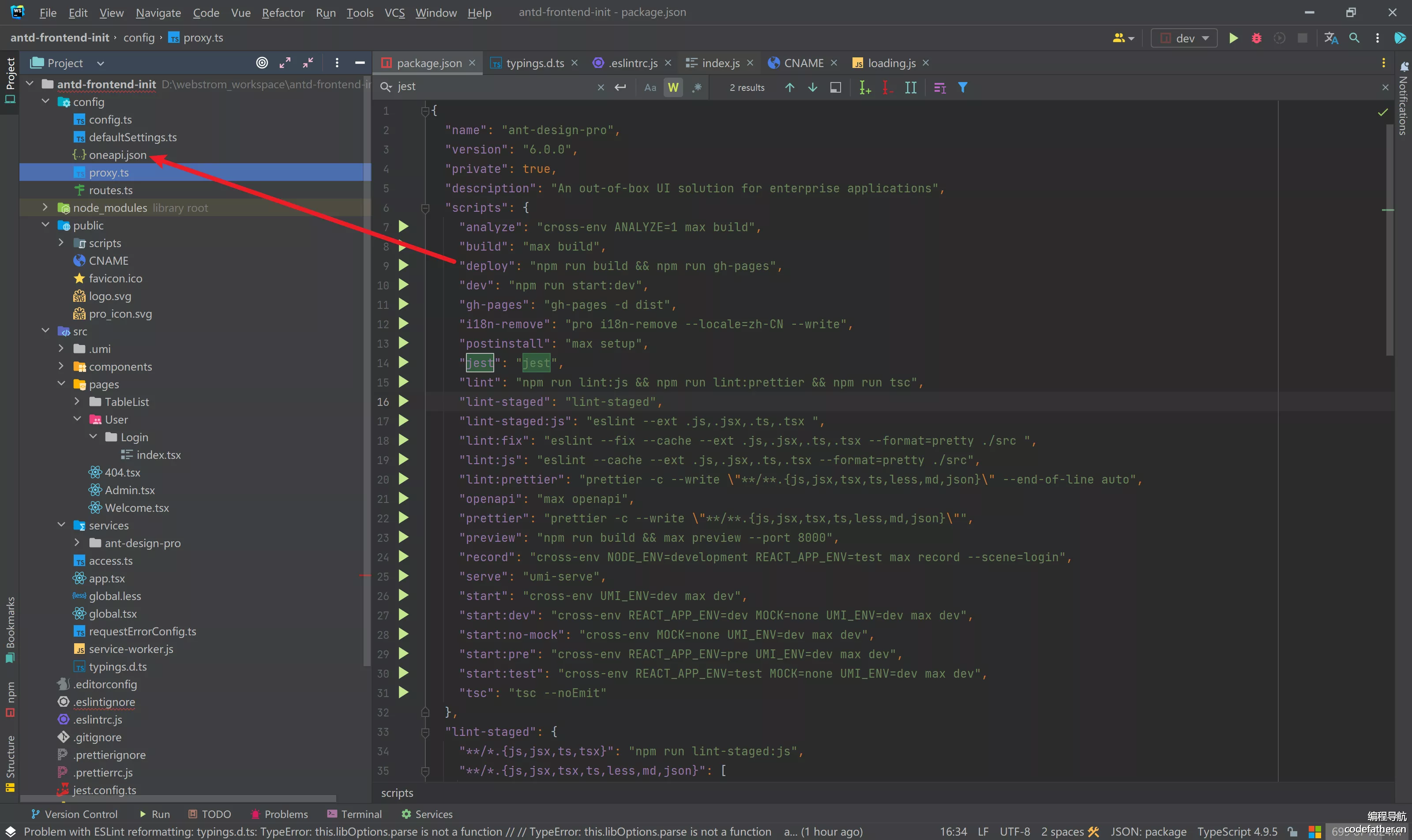Expand the scripts folder under public
This screenshot has width=1412, height=840.
62,242
